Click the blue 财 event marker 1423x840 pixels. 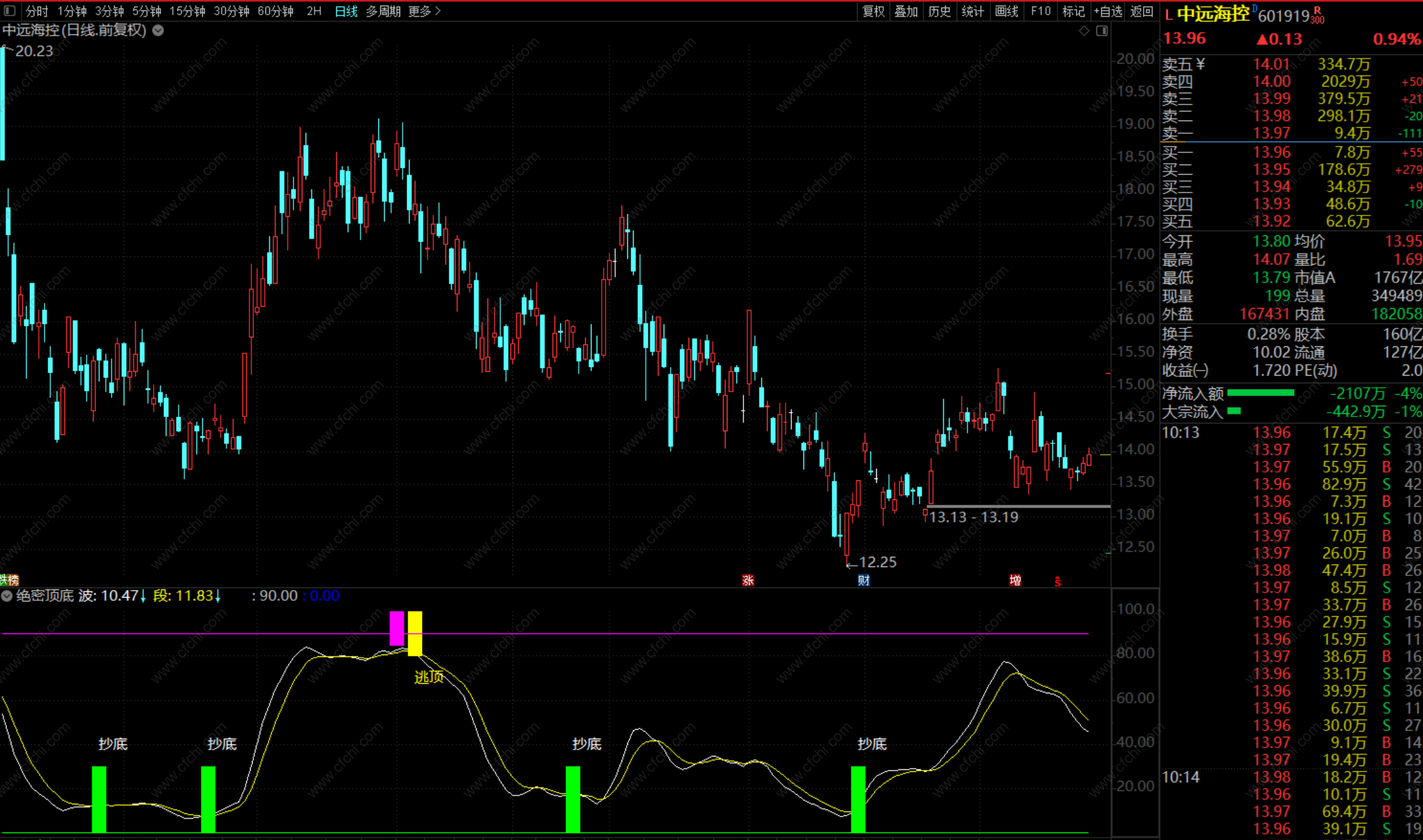(x=863, y=580)
